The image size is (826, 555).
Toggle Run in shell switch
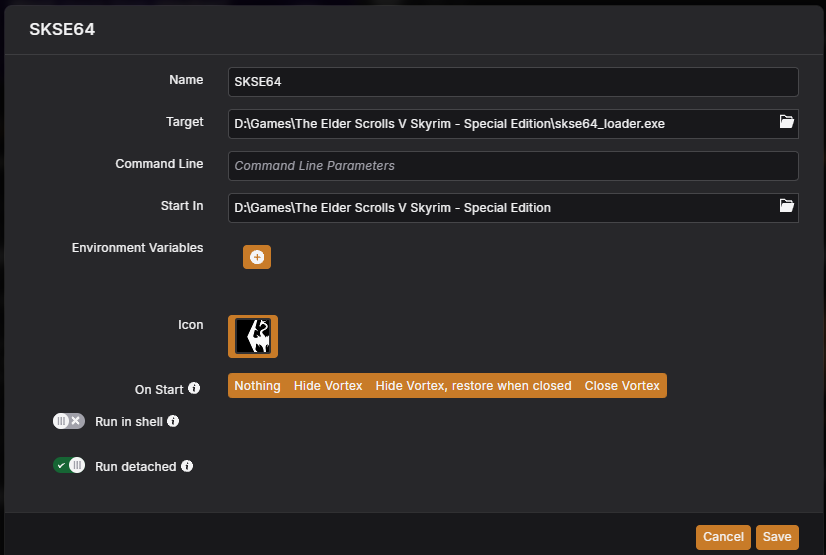(68, 421)
